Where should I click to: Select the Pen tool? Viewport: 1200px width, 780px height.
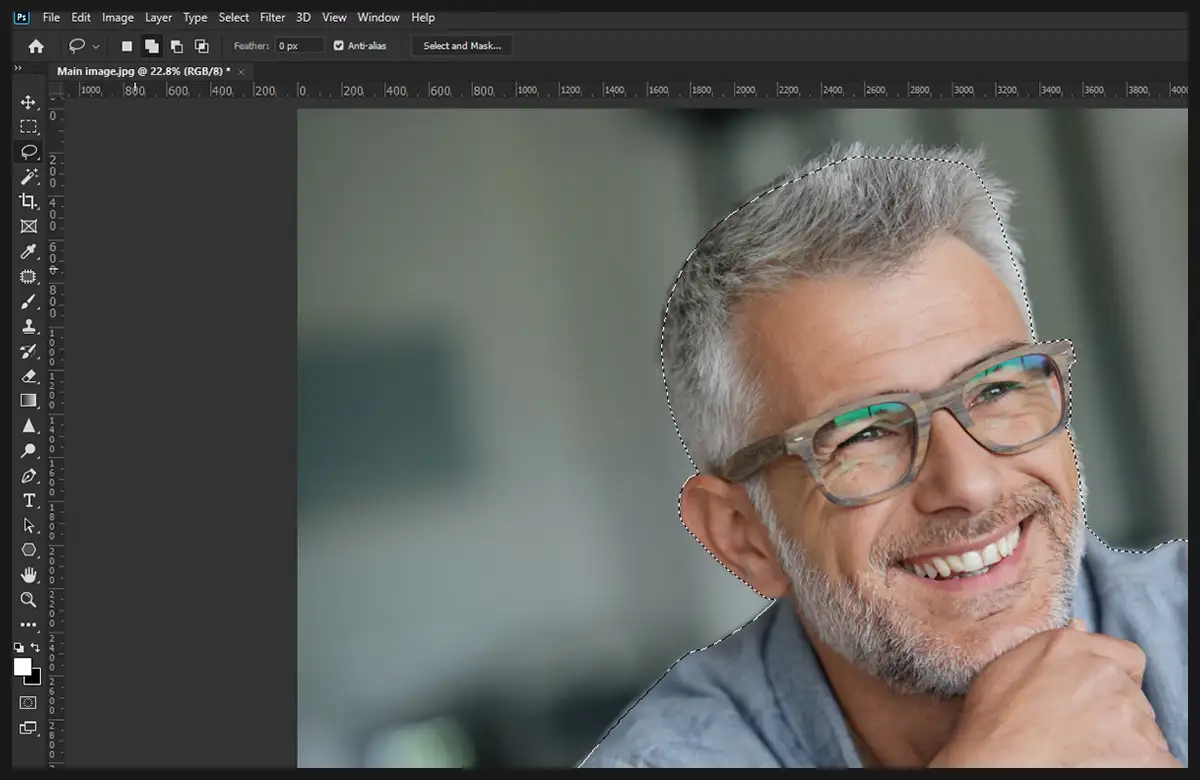pyautogui.click(x=28, y=476)
